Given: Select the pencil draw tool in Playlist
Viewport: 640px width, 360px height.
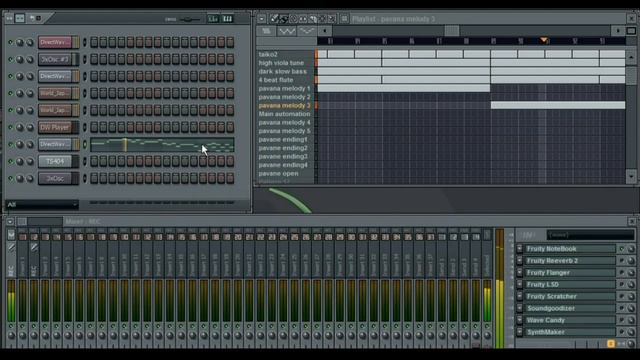Looking at the screenshot, I should pos(274,18).
